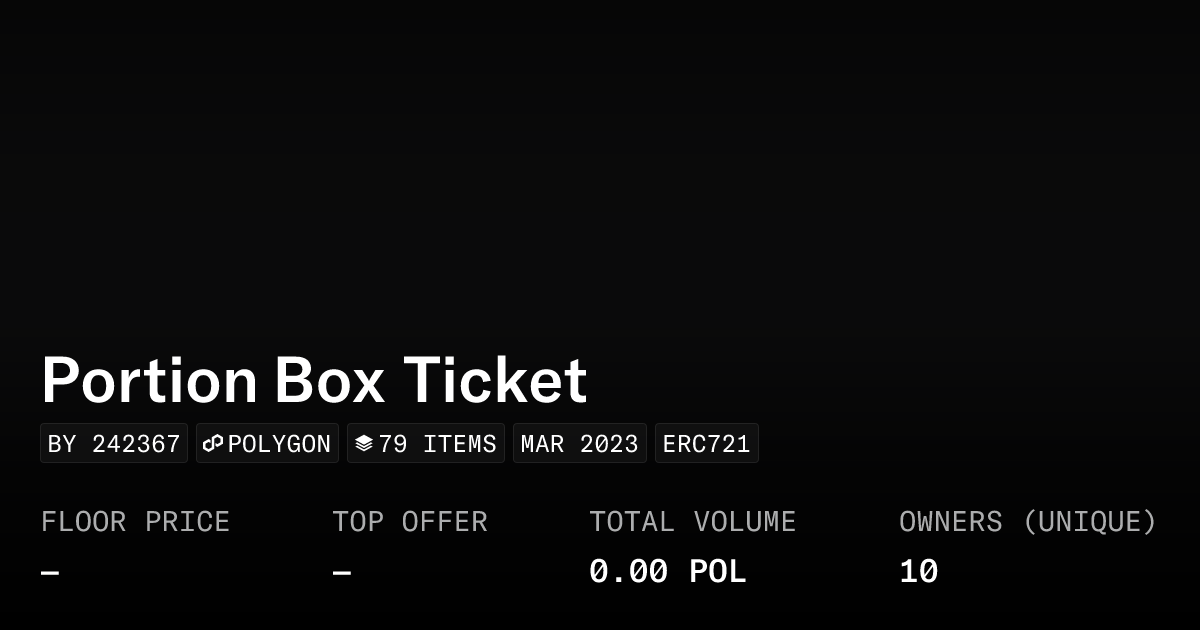Click the 0.00 volume amount
1200x630 pixels.
pos(628,572)
